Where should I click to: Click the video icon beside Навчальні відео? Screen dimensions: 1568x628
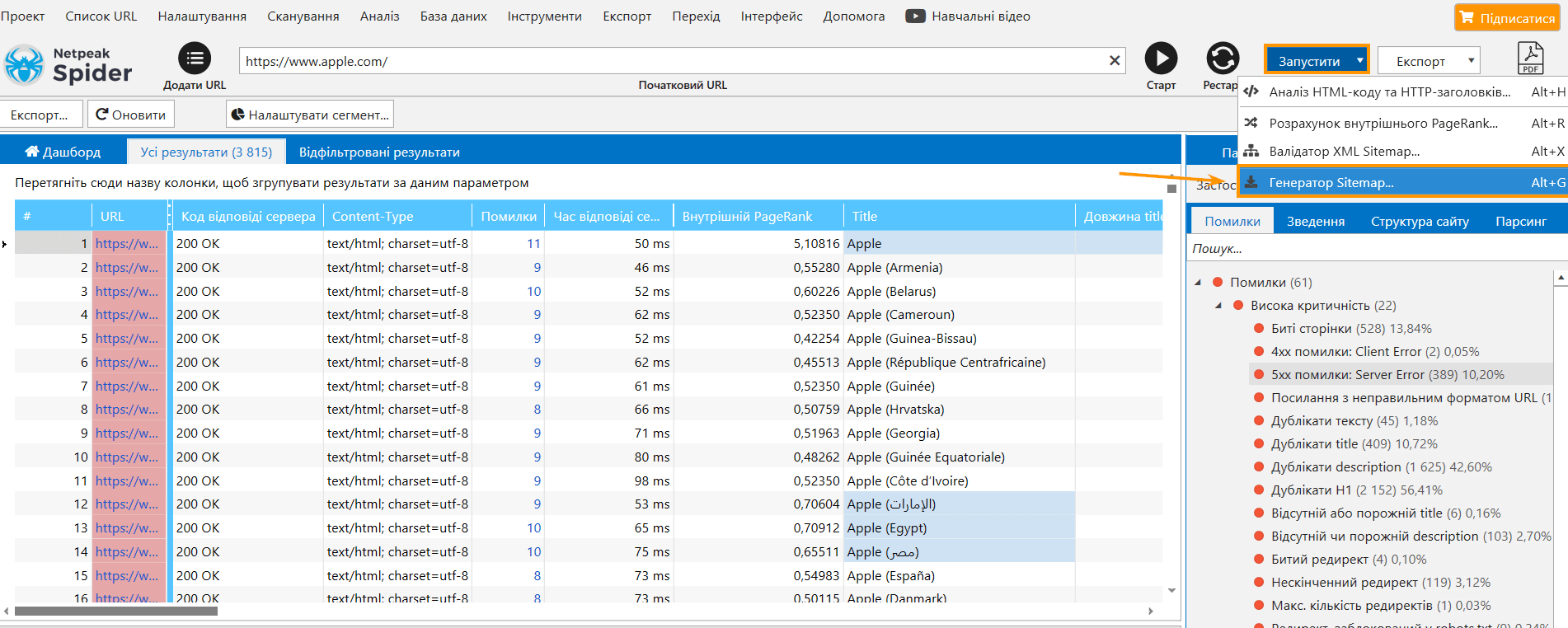(x=915, y=16)
